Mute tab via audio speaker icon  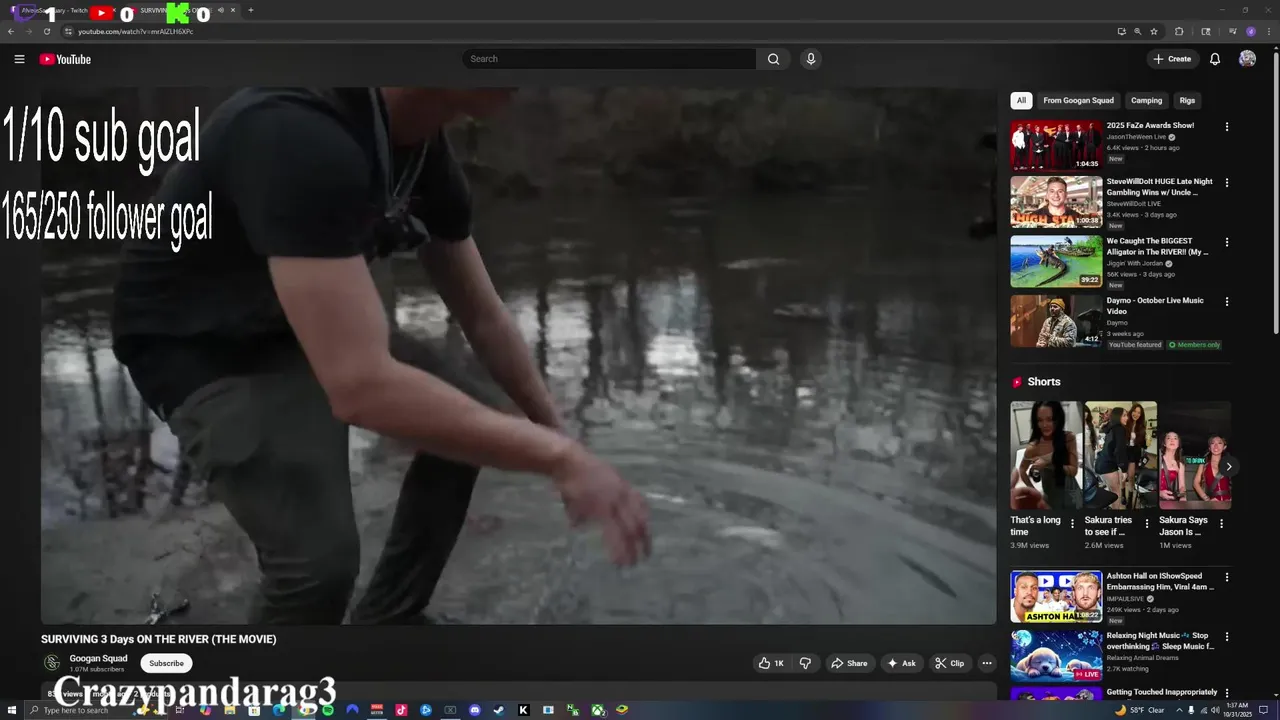(221, 10)
